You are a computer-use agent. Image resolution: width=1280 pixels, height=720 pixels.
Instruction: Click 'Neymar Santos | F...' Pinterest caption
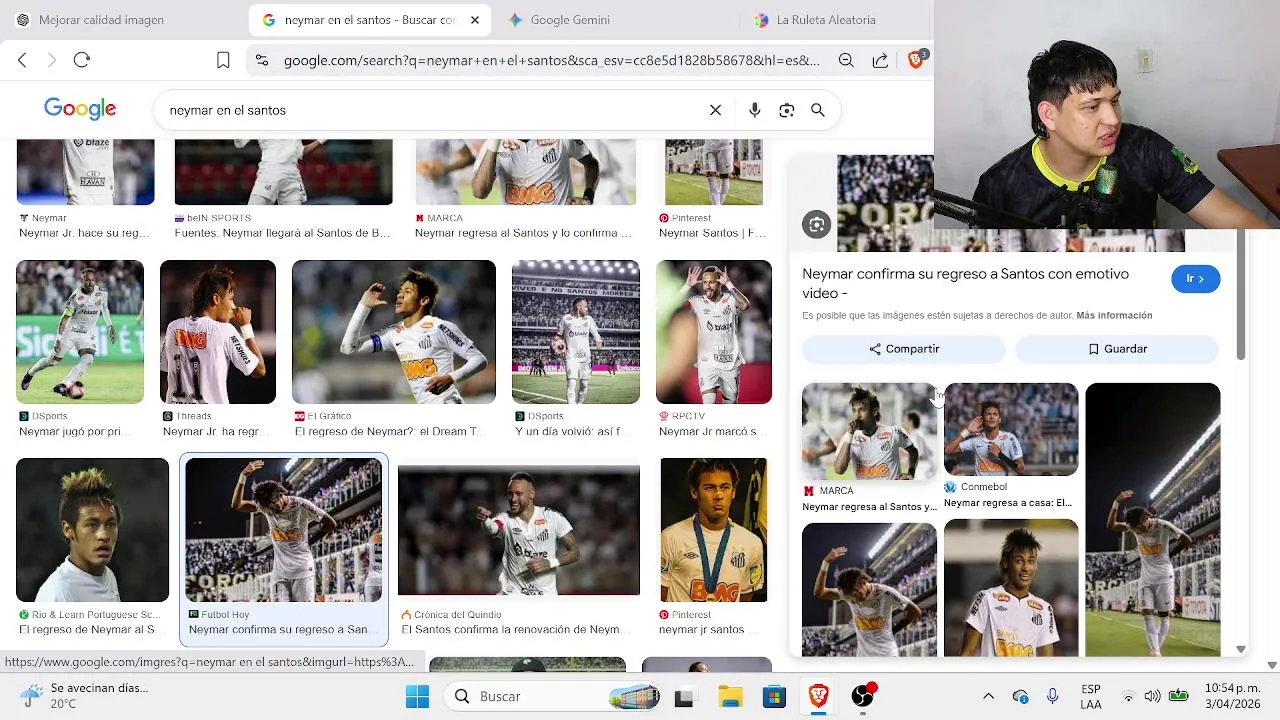[712, 233]
